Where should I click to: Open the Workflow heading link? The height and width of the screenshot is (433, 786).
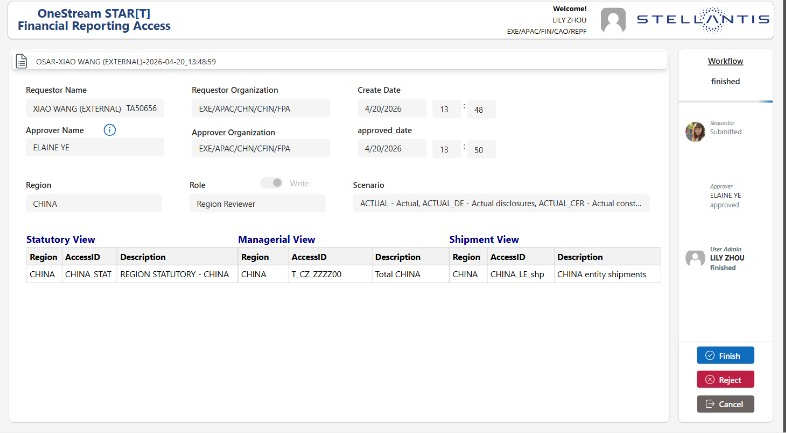pyautogui.click(x=725, y=61)
